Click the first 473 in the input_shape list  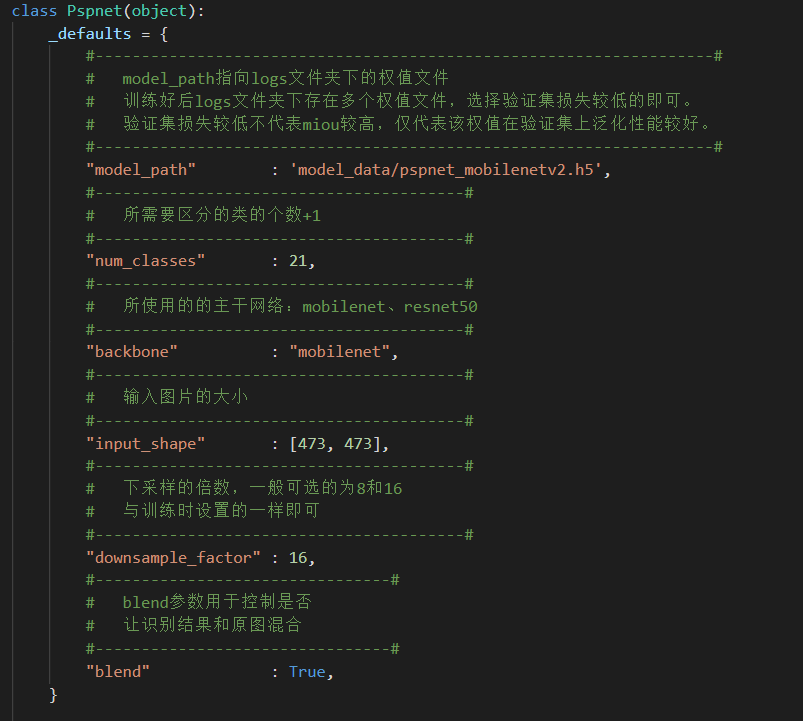tap(312, 443)
